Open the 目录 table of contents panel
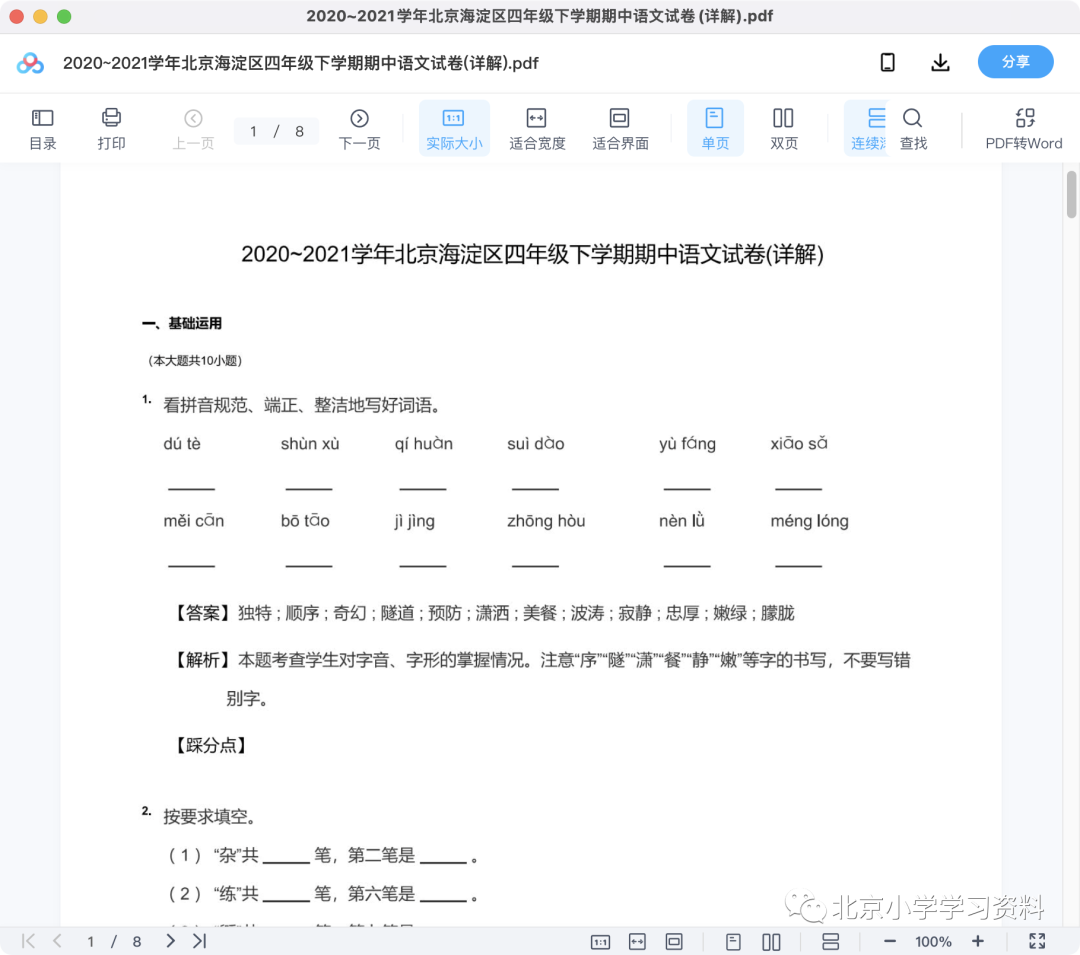This screenshot has width=1080, height=955. (43, 129)
